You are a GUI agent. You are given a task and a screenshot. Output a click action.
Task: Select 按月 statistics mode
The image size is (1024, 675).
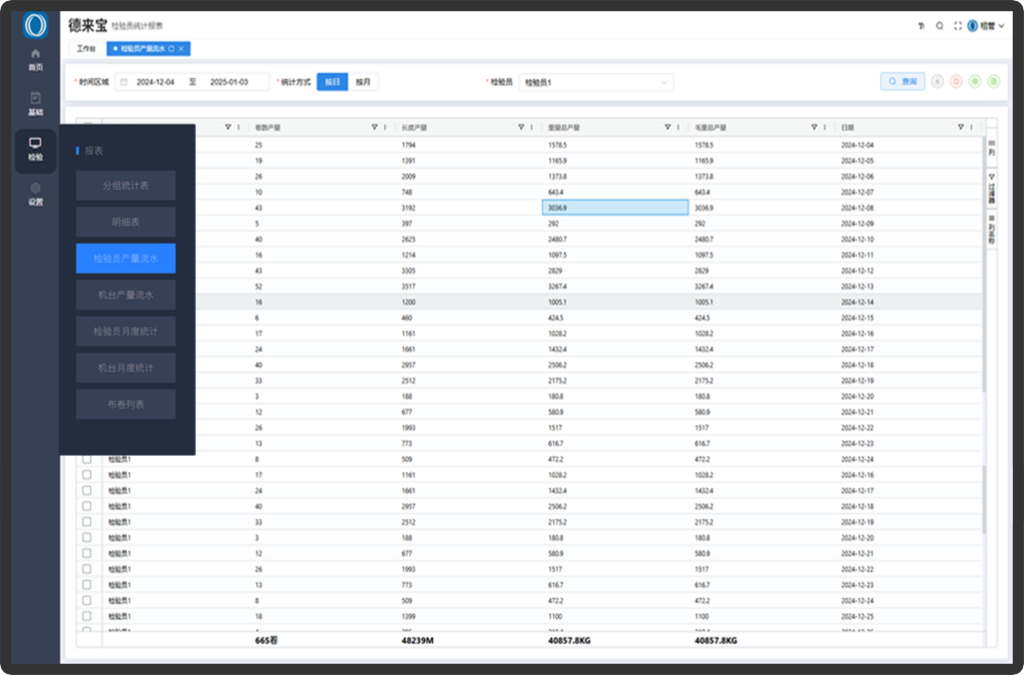coord(363,82)
